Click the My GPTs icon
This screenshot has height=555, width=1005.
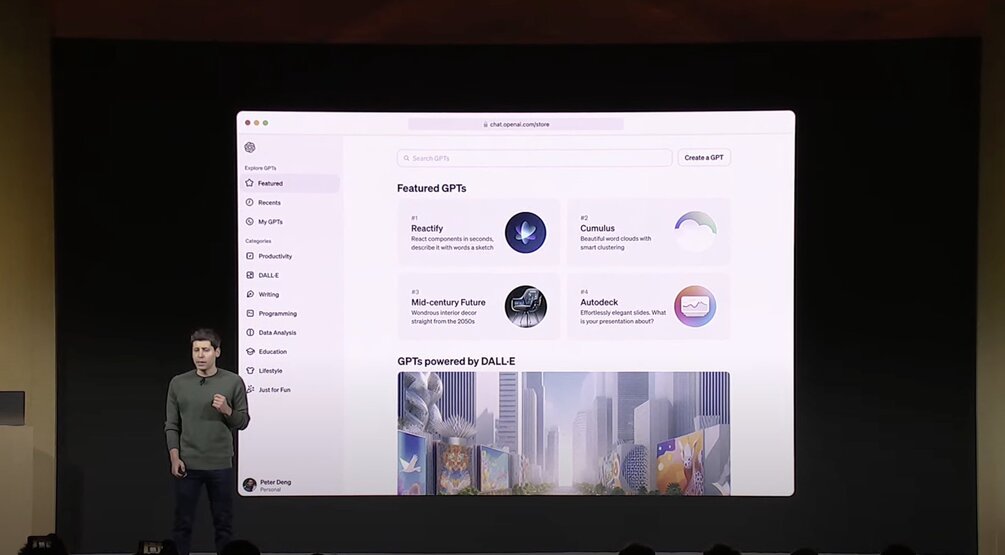point(249,221)
